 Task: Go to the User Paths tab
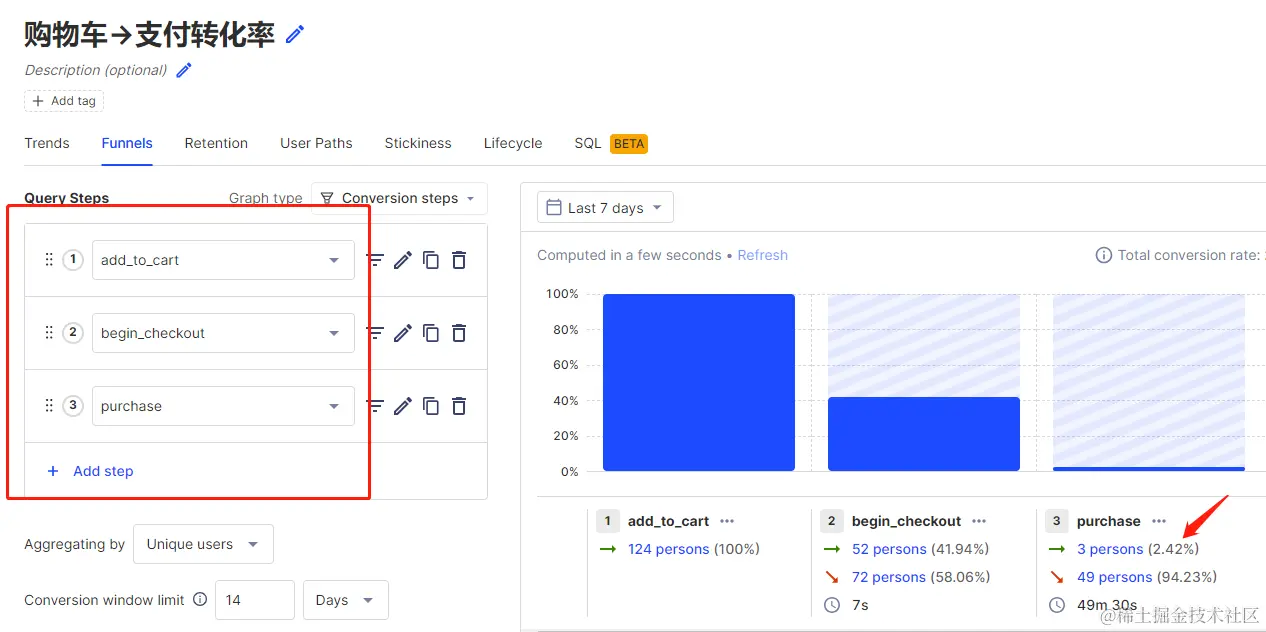click(x=316, y=143)
